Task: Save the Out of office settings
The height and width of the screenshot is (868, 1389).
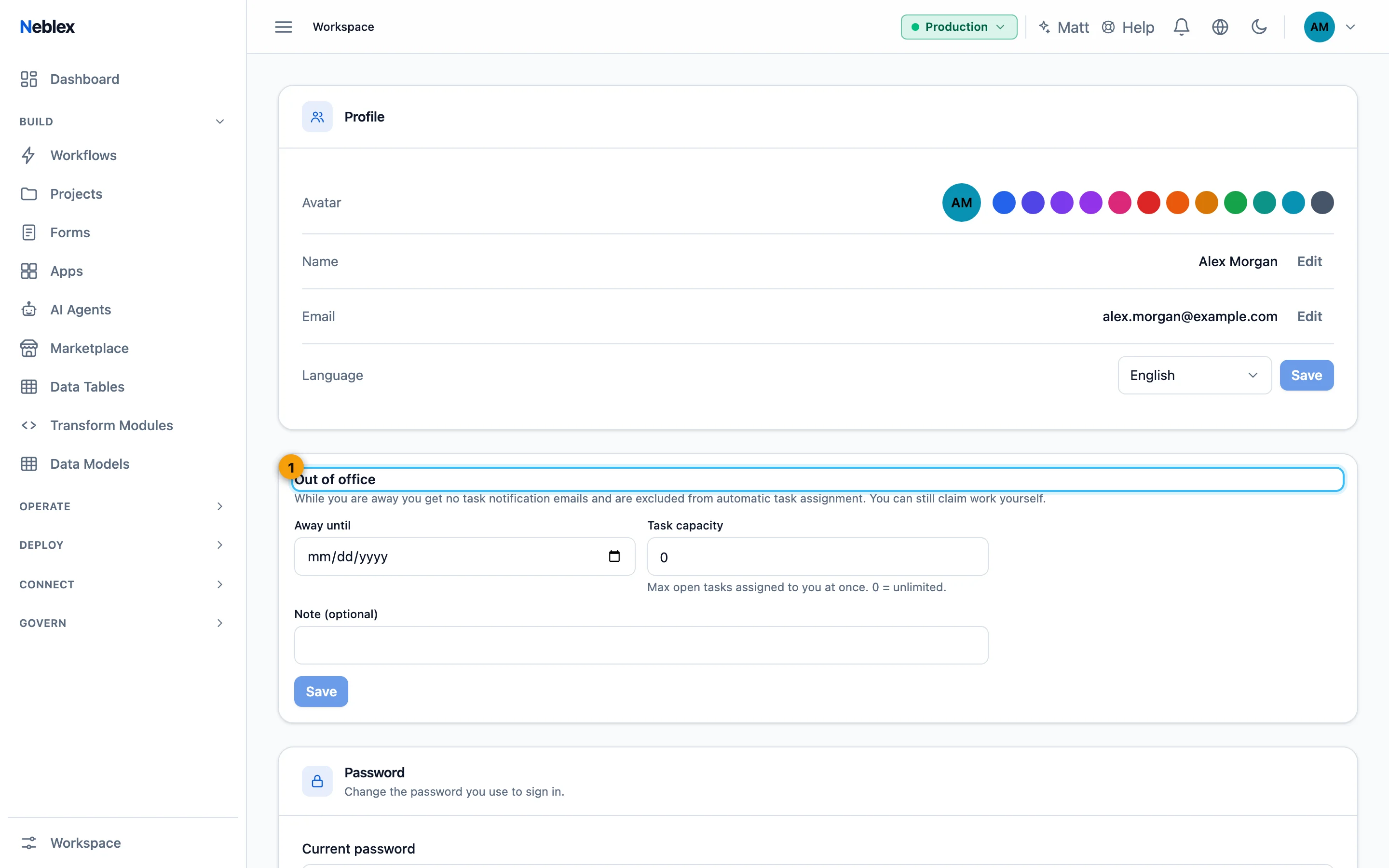Action: (x=321, y=691)
